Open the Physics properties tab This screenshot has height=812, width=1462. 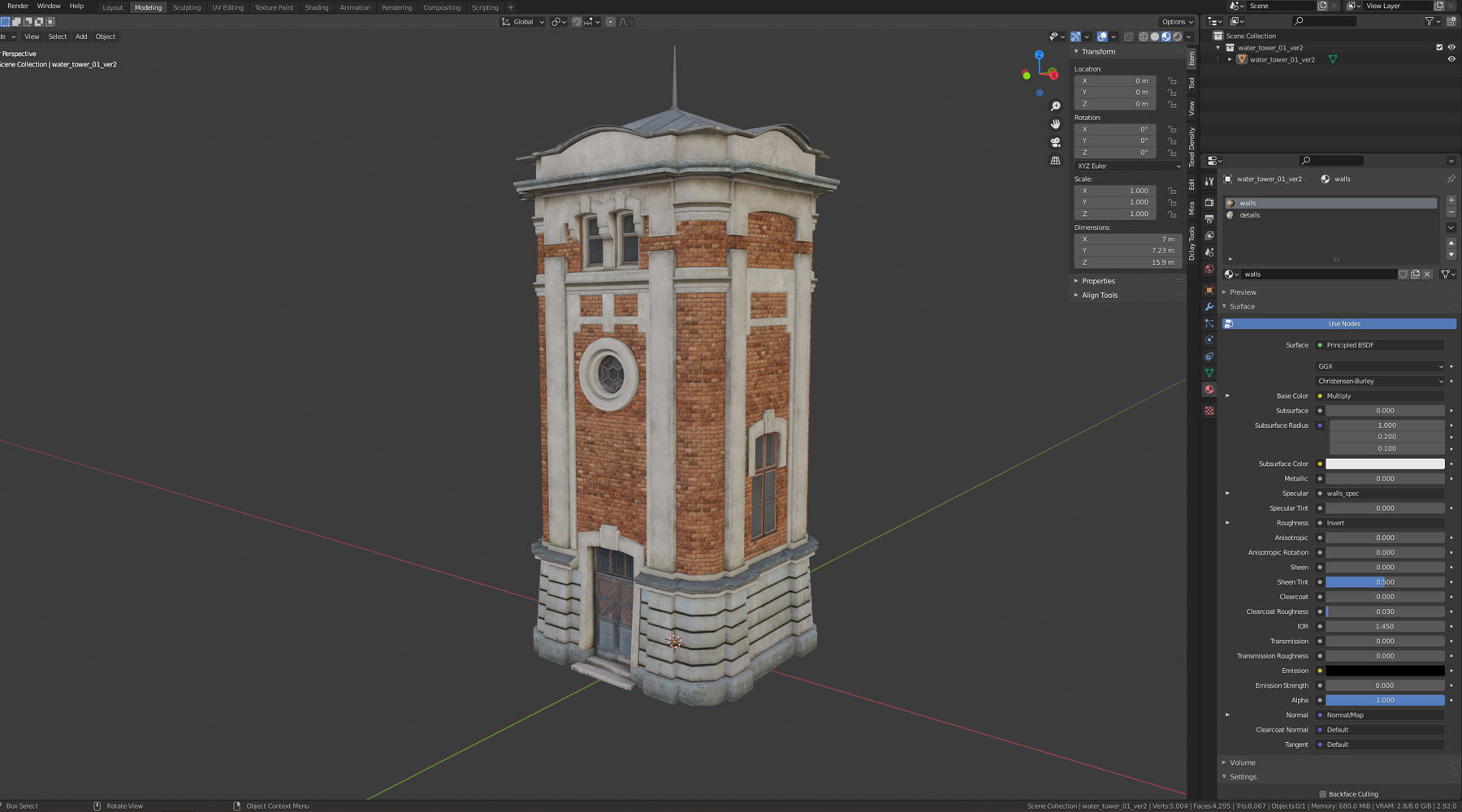pos(1209,339)
